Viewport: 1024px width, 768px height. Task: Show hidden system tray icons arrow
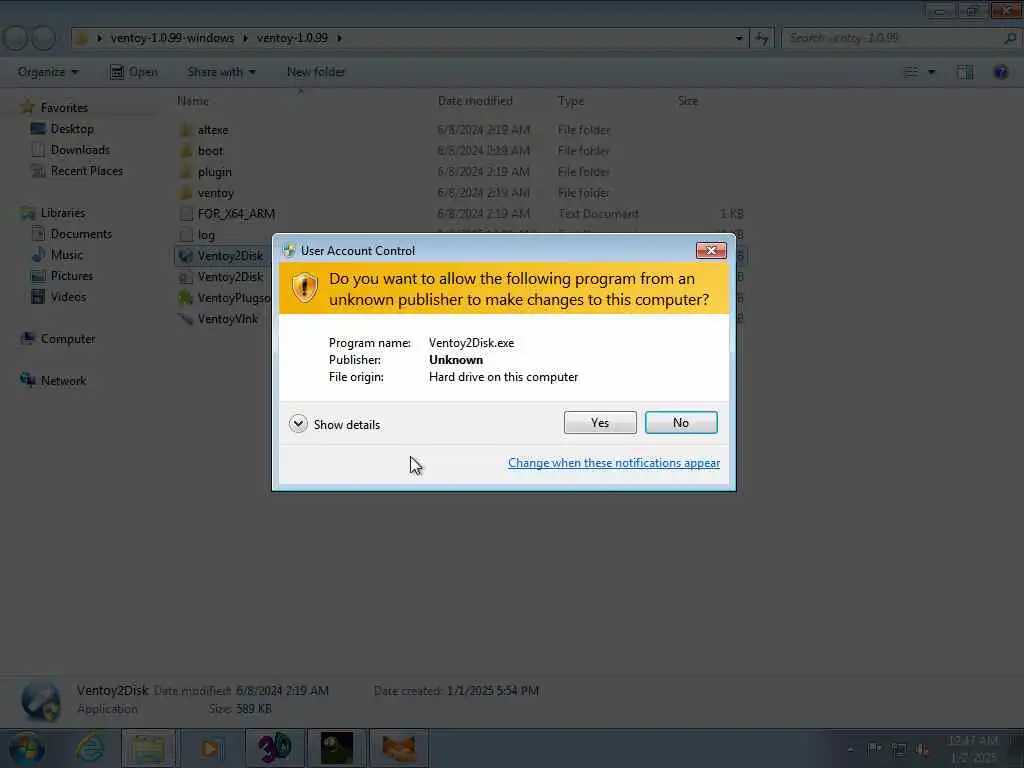850,749
